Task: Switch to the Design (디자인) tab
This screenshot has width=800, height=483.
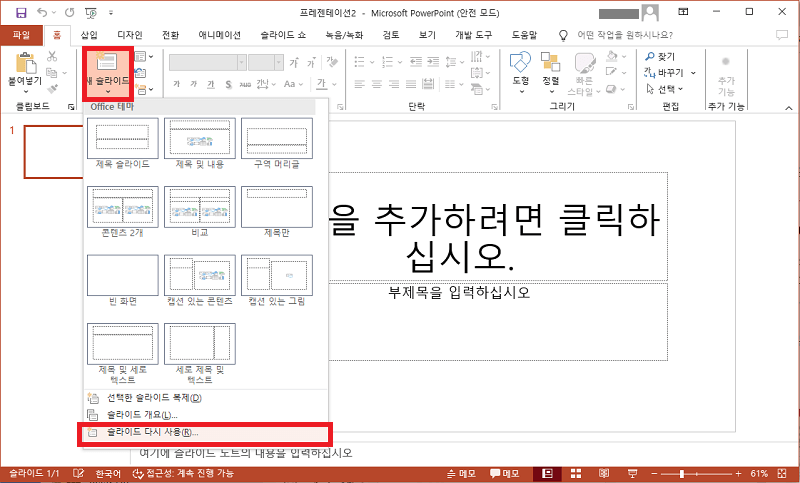Action: point(130,35)
